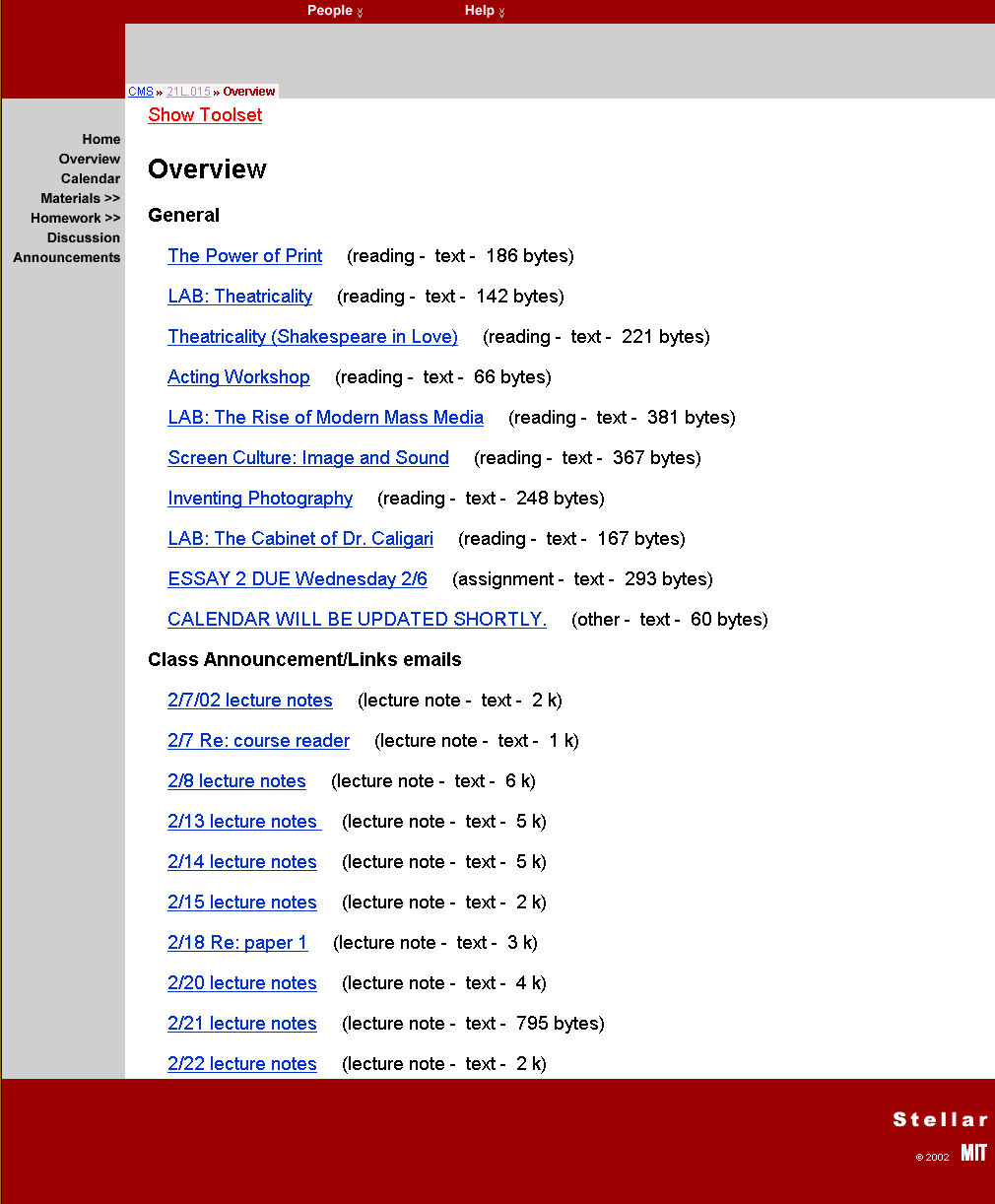Click the Show Toolset link
This screenshot has width=995, height=1204.
(x=205, y=115)
